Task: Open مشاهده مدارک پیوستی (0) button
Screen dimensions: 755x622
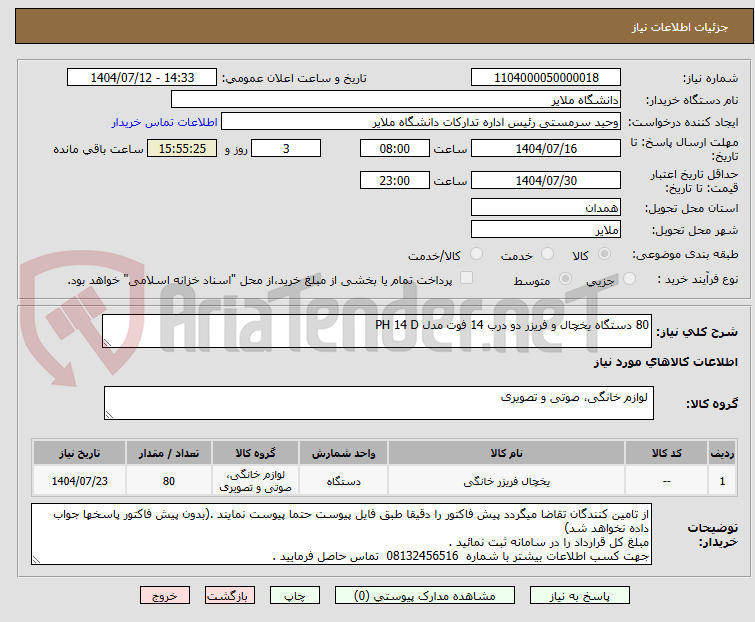Action: (x=425, y=596)
